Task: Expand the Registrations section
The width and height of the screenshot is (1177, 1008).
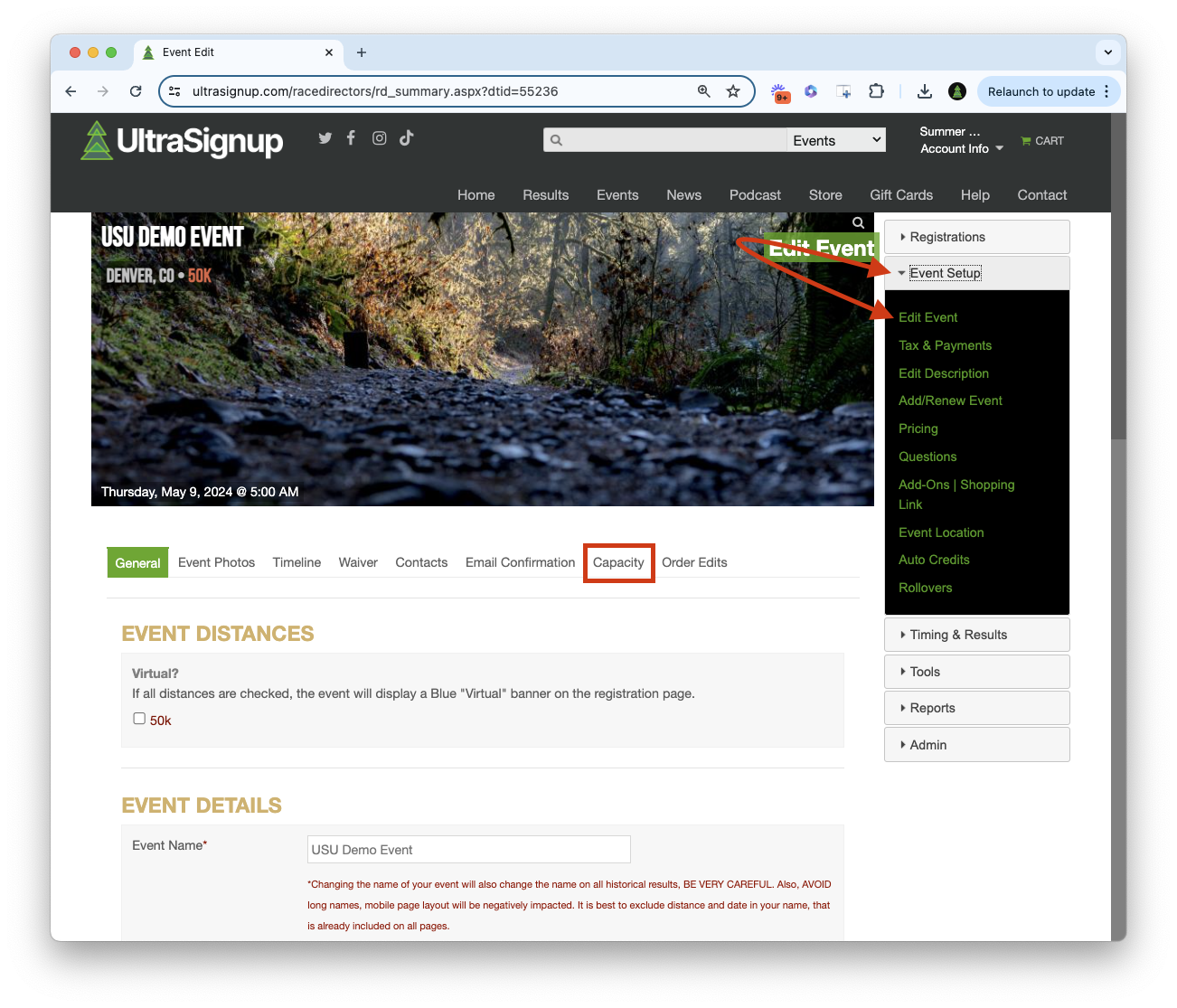Action: (x=977, y=237)
